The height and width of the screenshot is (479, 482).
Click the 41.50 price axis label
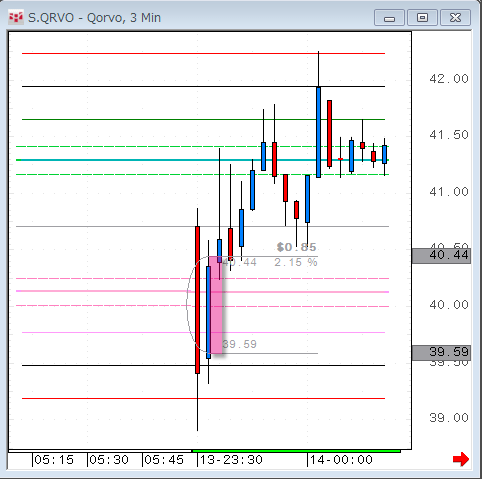click(449, 135)
